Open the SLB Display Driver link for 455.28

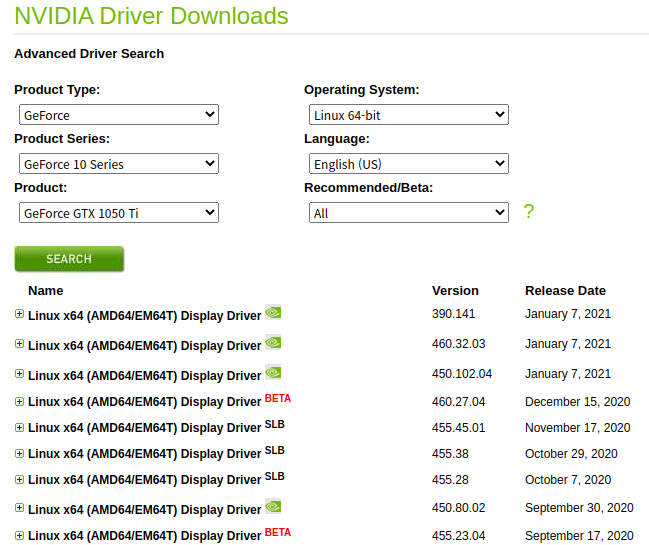(x=144, y=480)
